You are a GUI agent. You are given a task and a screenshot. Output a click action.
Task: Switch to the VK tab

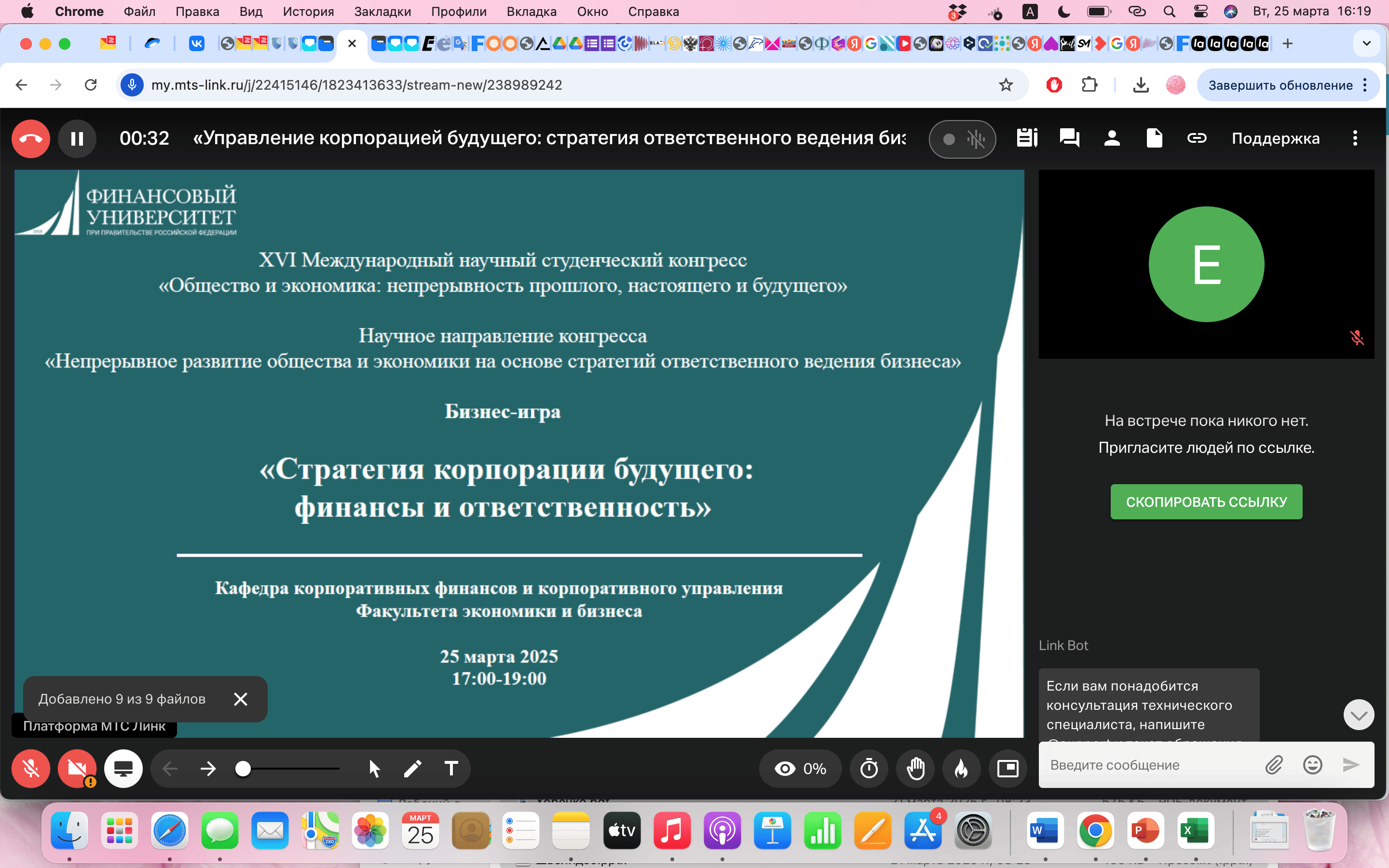point(196,43)
